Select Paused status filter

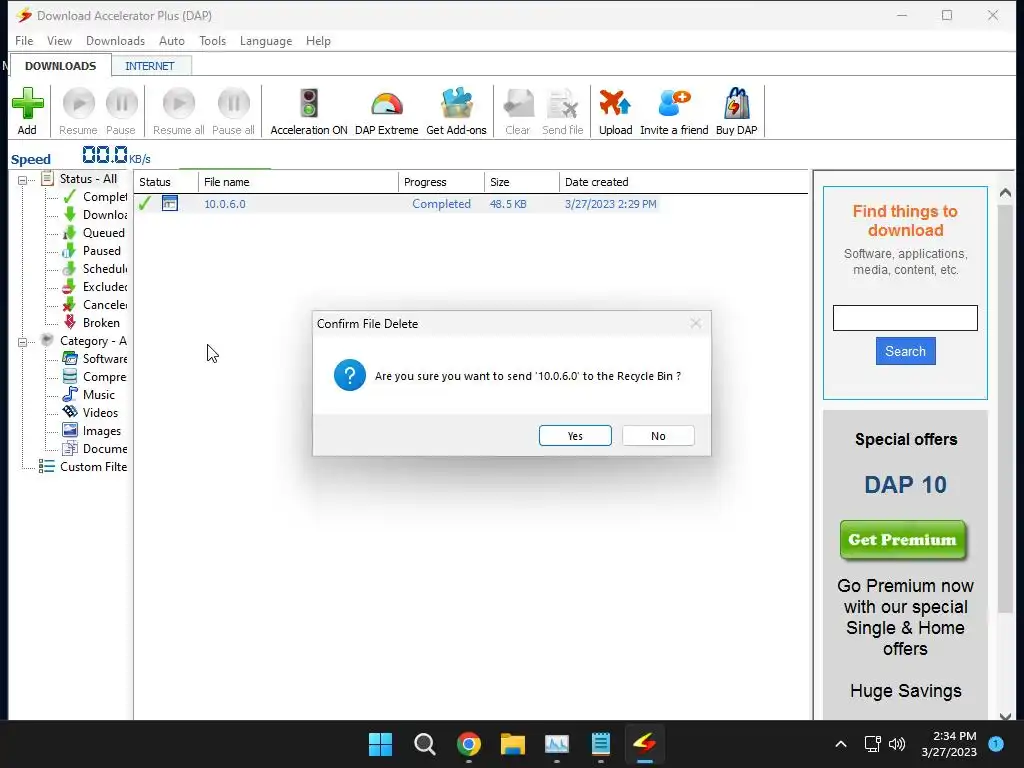pyautogui.click(x=92, y=251)
